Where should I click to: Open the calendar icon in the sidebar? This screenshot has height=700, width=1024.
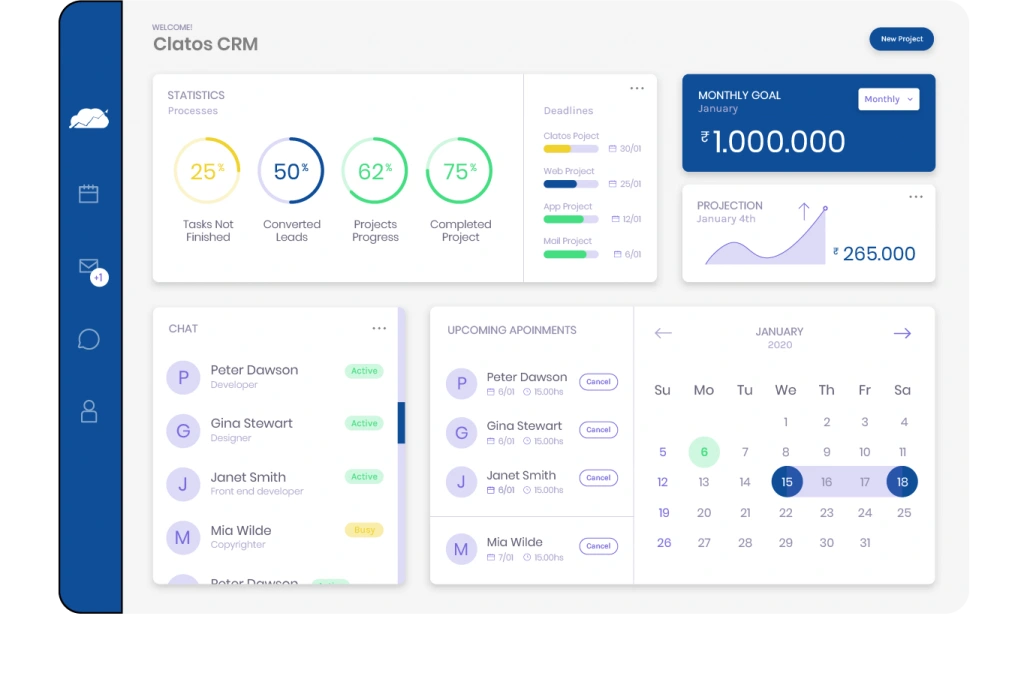pos(88,195)
